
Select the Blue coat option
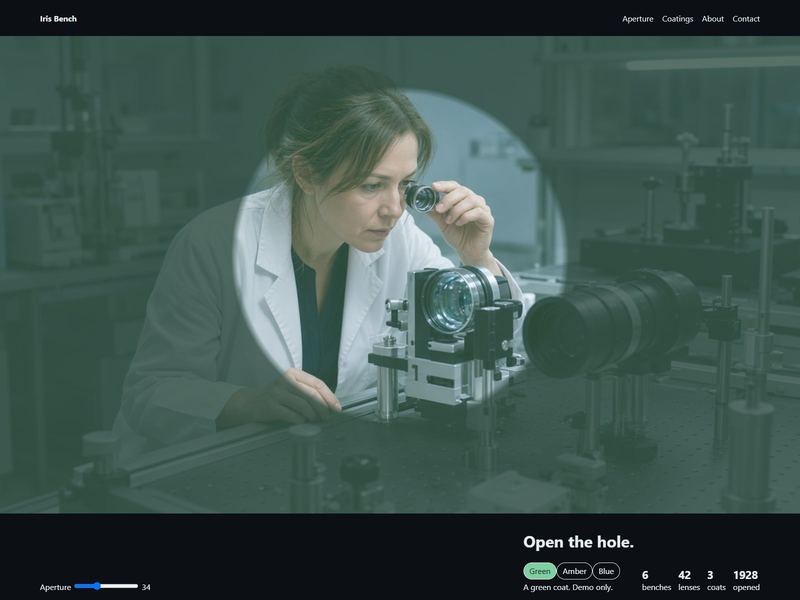[606, 571]
